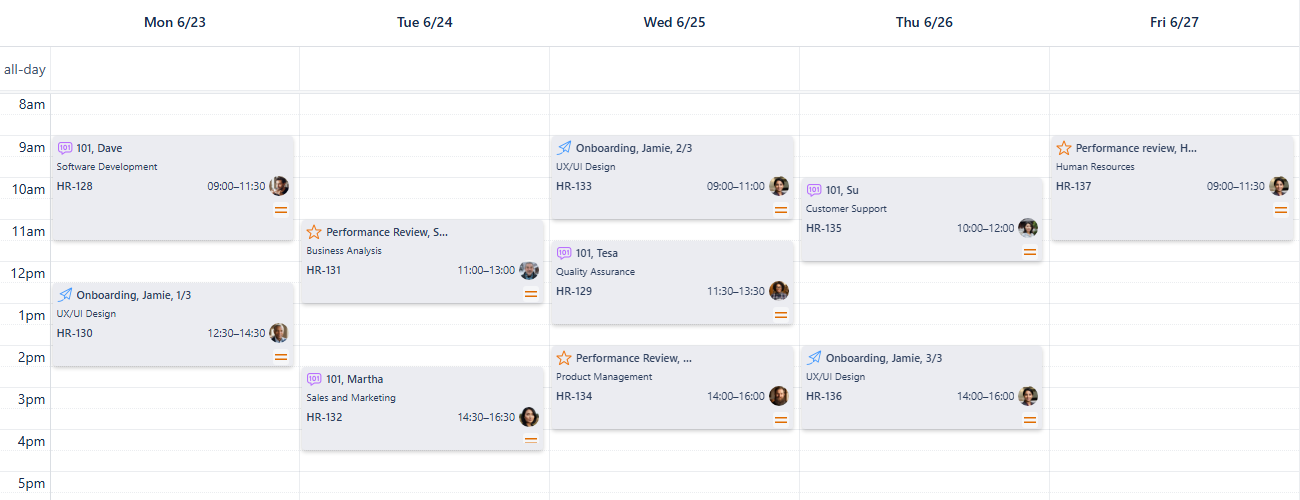Image resolution: width=1300 pixels, height=500 pixels.
Task: Click the star icon on HR-131 card
Action: 314,232
